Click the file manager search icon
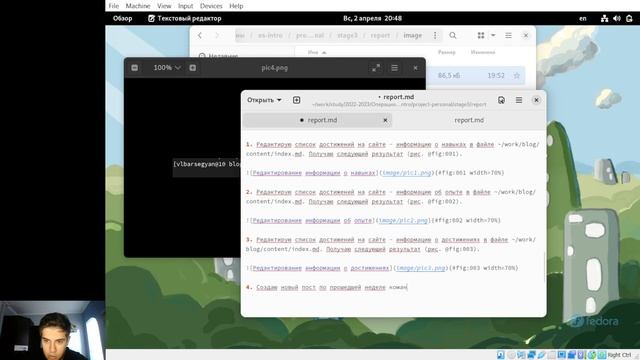The width and height of the screenshot is (640, 360). click(x=453, y=36)
